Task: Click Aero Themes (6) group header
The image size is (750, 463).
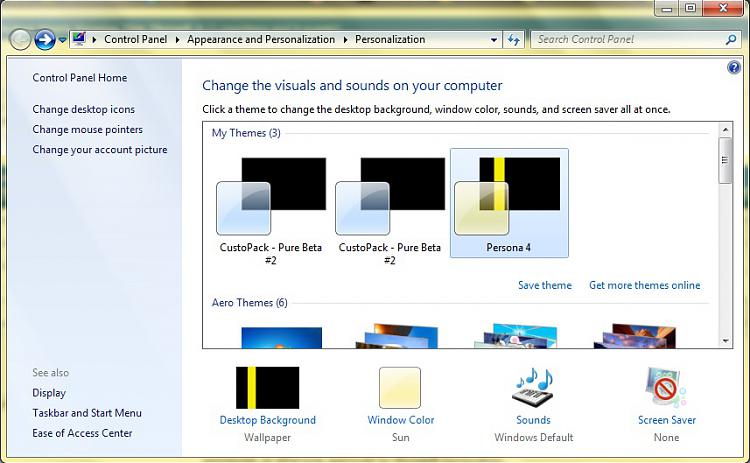Action: [x=249, y=303]
